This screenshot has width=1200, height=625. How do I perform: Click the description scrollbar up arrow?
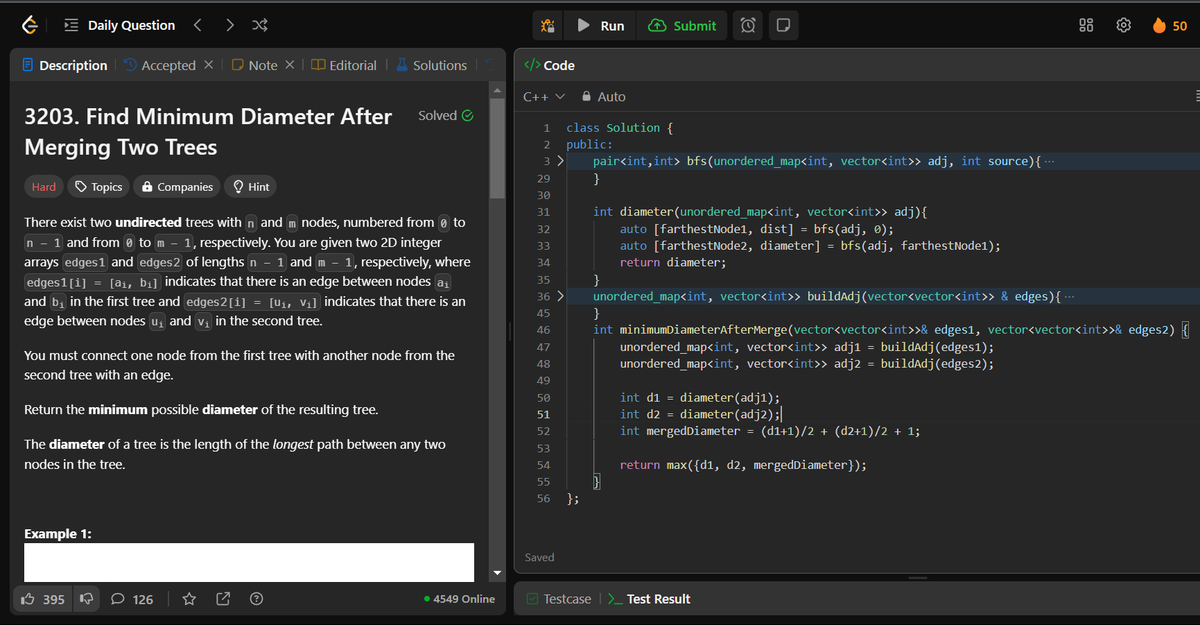tap(497, 91)
